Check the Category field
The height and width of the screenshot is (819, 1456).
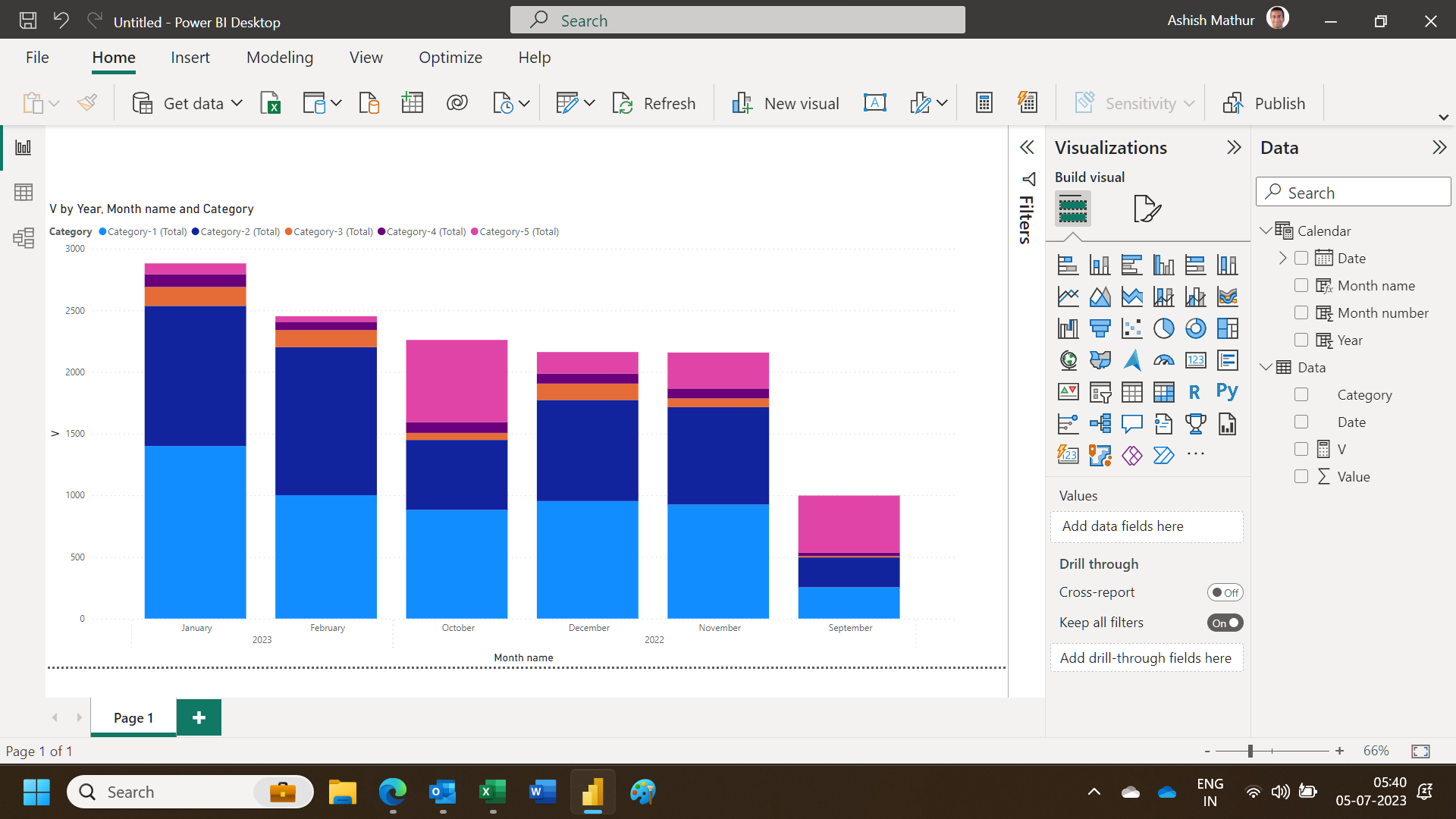(x=1301, y=394)
